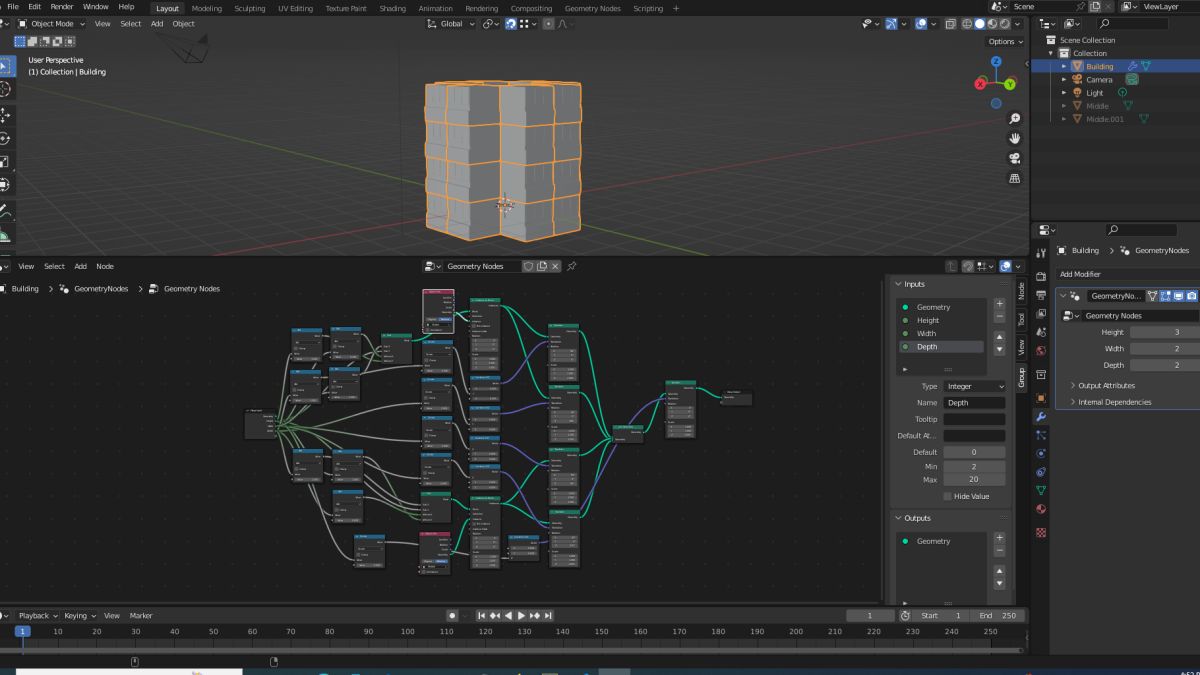
Task: Click plus button to add group input
Action: pos(999,304)
